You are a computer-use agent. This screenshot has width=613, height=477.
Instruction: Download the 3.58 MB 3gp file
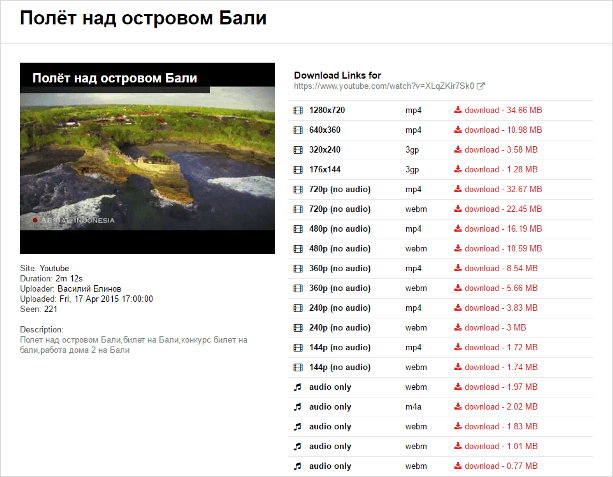click(x=495, y=150)
